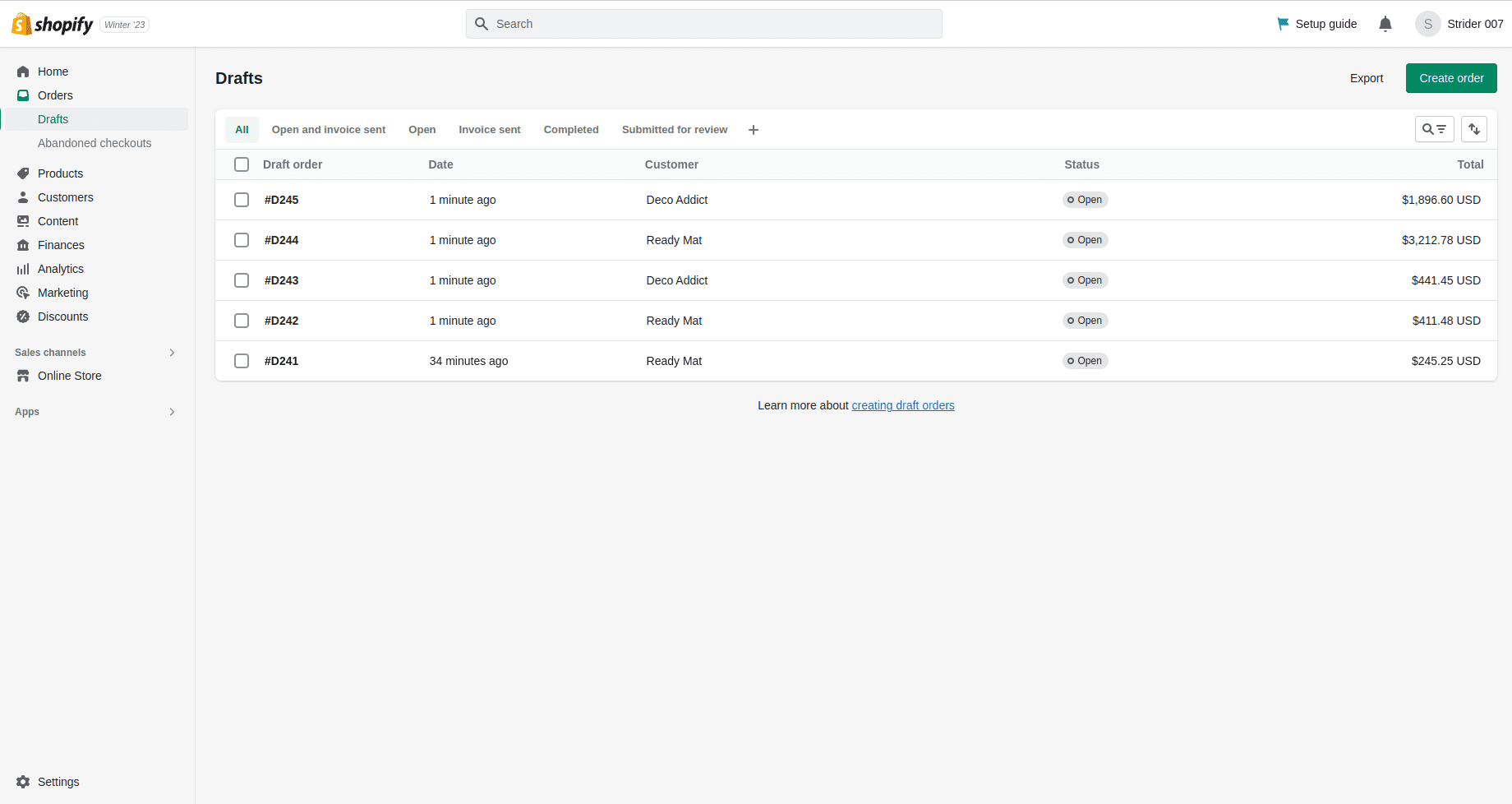Open draft order #D241
This screenshot has width=1512, height=804.
(282, 361)
